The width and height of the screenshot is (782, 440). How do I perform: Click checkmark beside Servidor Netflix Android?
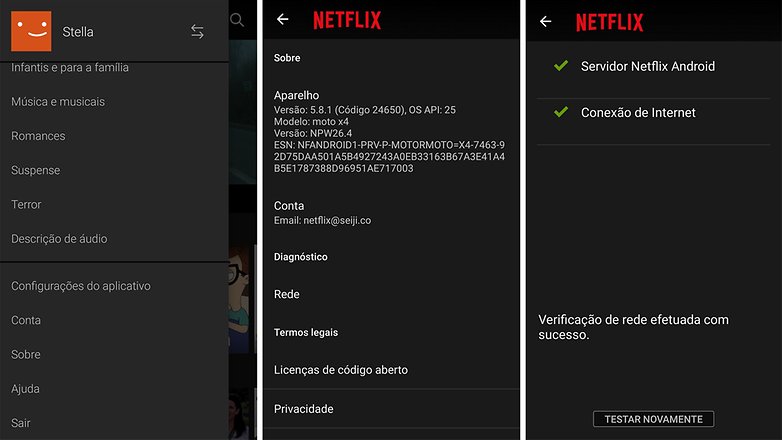pyautogui.click(x=561, y=65)
